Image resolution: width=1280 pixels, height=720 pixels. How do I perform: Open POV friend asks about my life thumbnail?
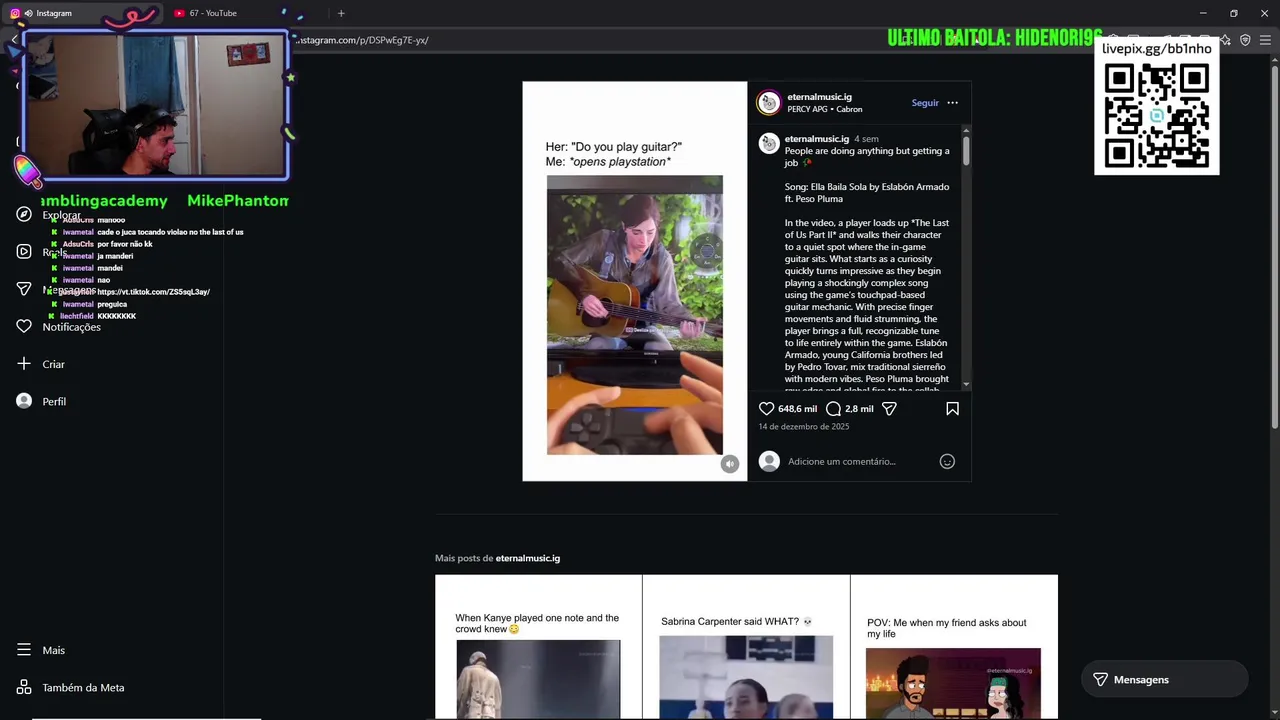tap(954, 647)
